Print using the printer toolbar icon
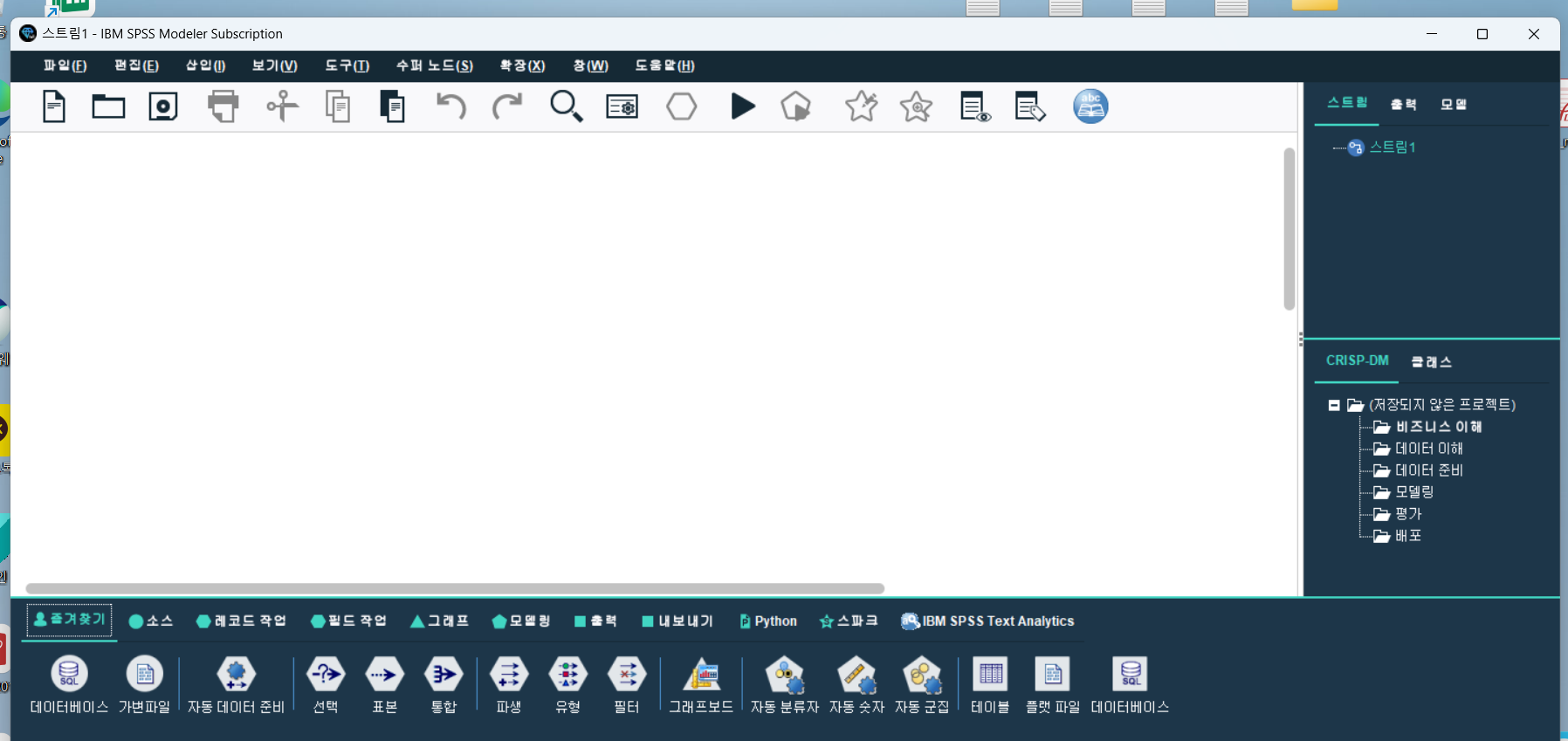The width and height of the screenshot is (1568, 741). 224,106
